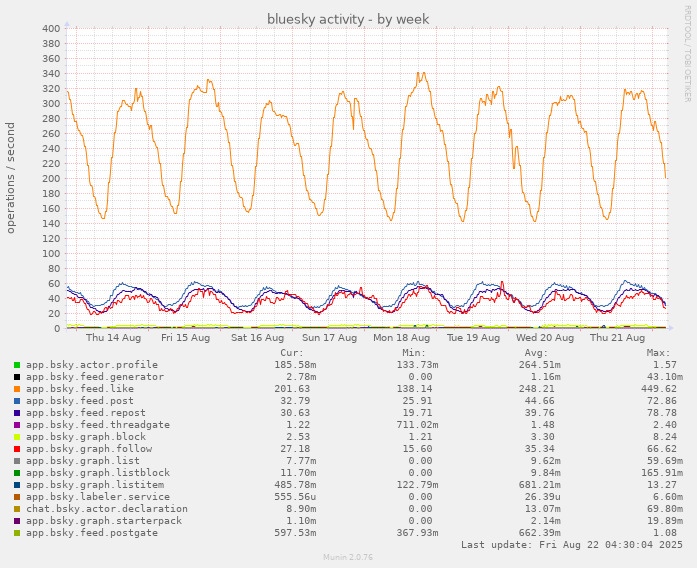Click the feed.like average value 248.21
The width and height of the screenshot is (697, 568).
tap(536, 389)
